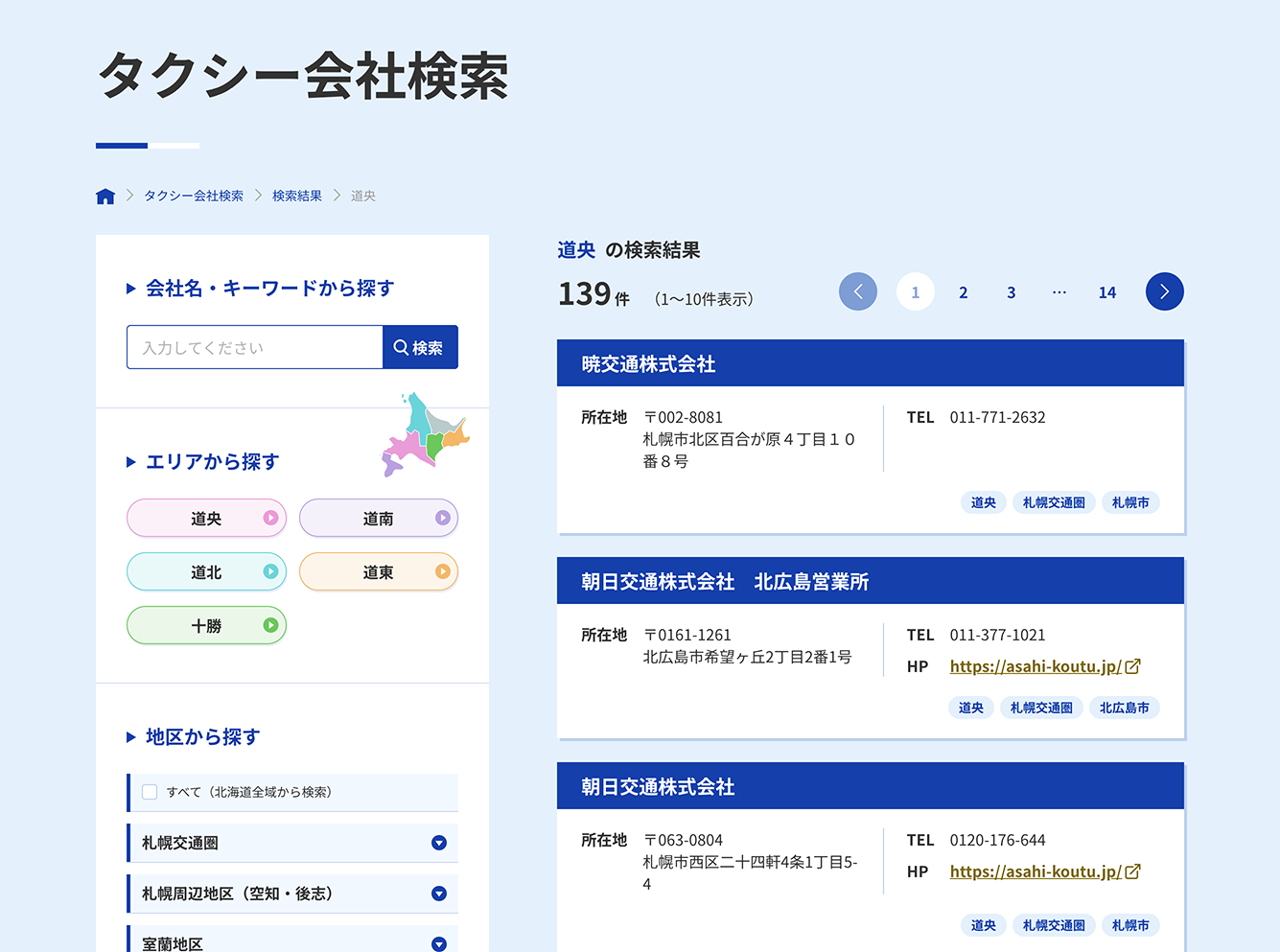Click the purple arrow icon on 道南
The width and height of the screenshot is (1280, 952).
pyautogui.click(x=442, y=518)
